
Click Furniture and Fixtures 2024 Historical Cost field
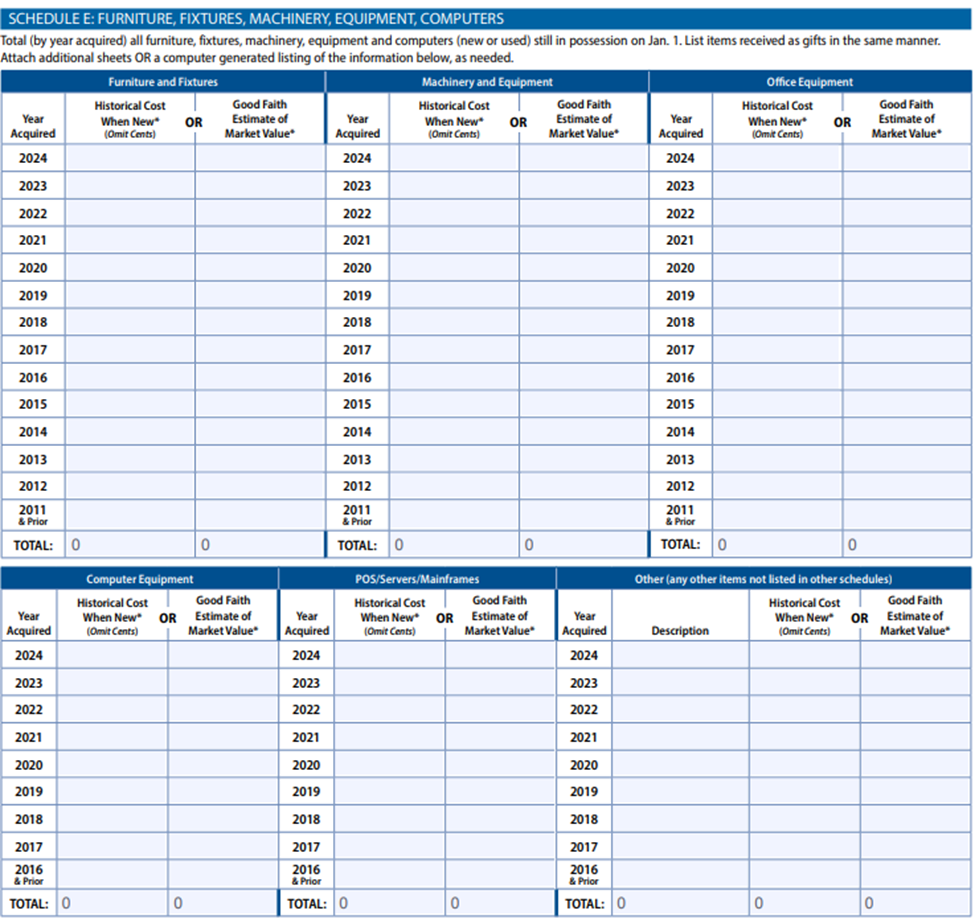[x=130, y=158]
